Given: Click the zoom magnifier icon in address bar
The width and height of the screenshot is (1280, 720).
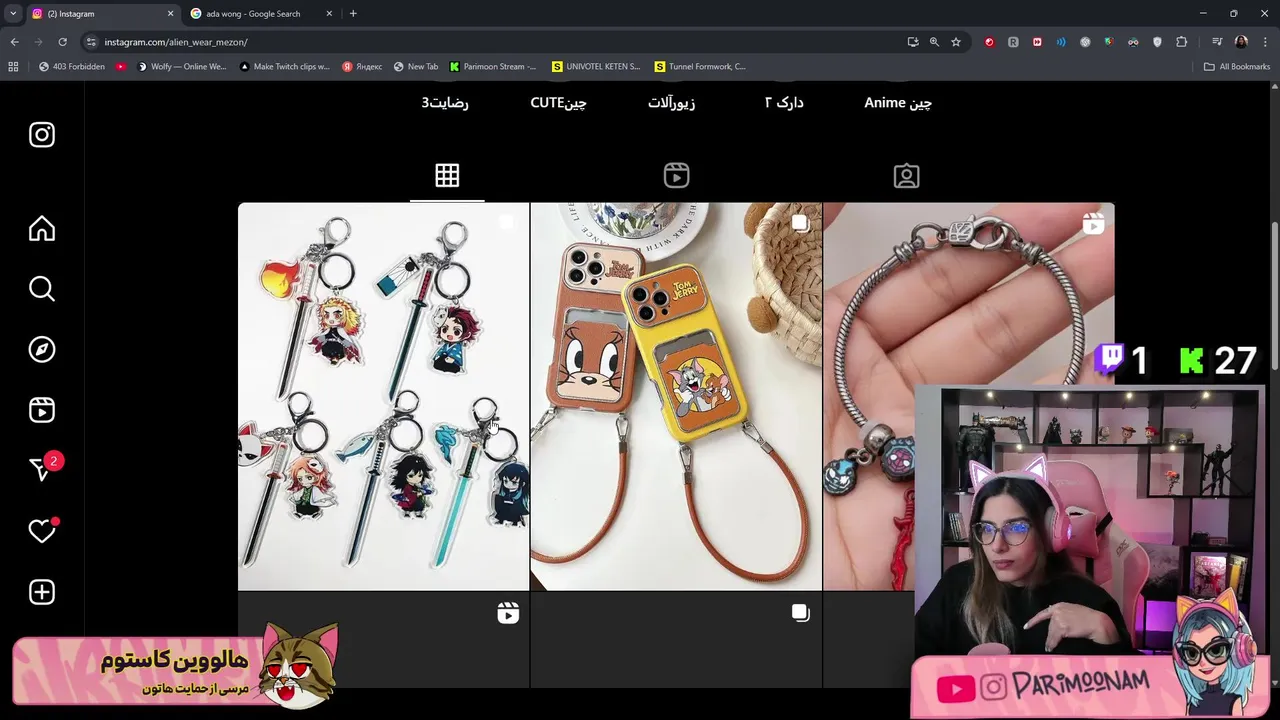Looking at the screenshot, I should [x=934, y=42].
